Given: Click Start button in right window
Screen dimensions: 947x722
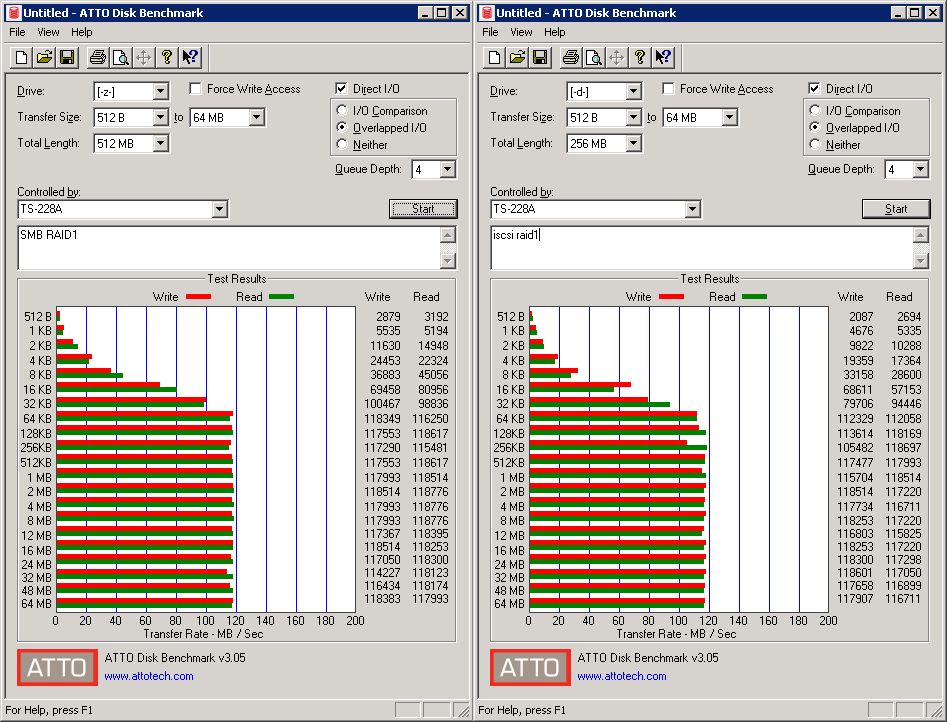Looking at the screenshot, I should tap(896, 209).
